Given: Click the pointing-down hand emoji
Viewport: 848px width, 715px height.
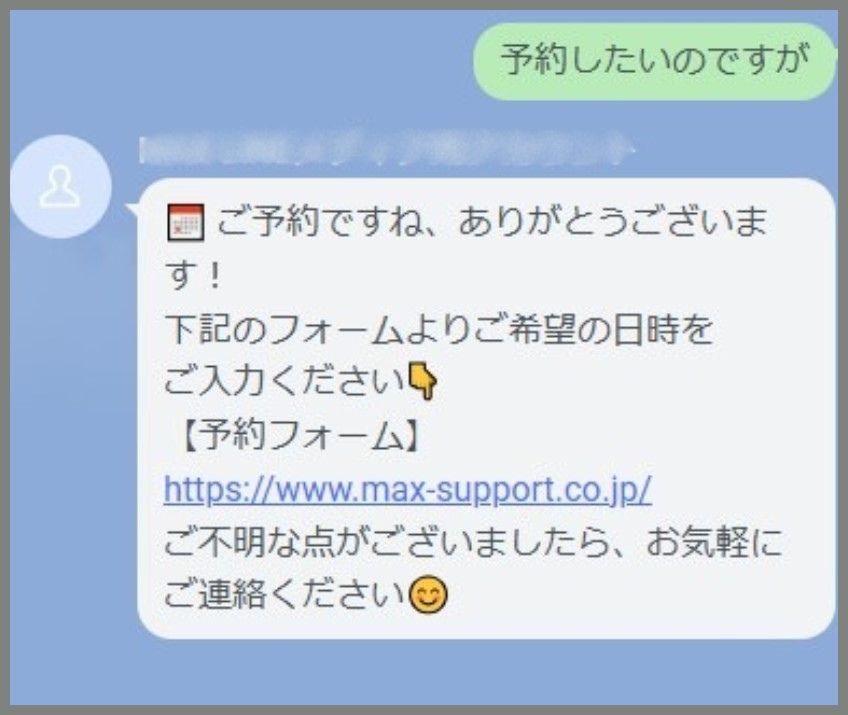Looking at the screenshot, I should click(422, 381).
